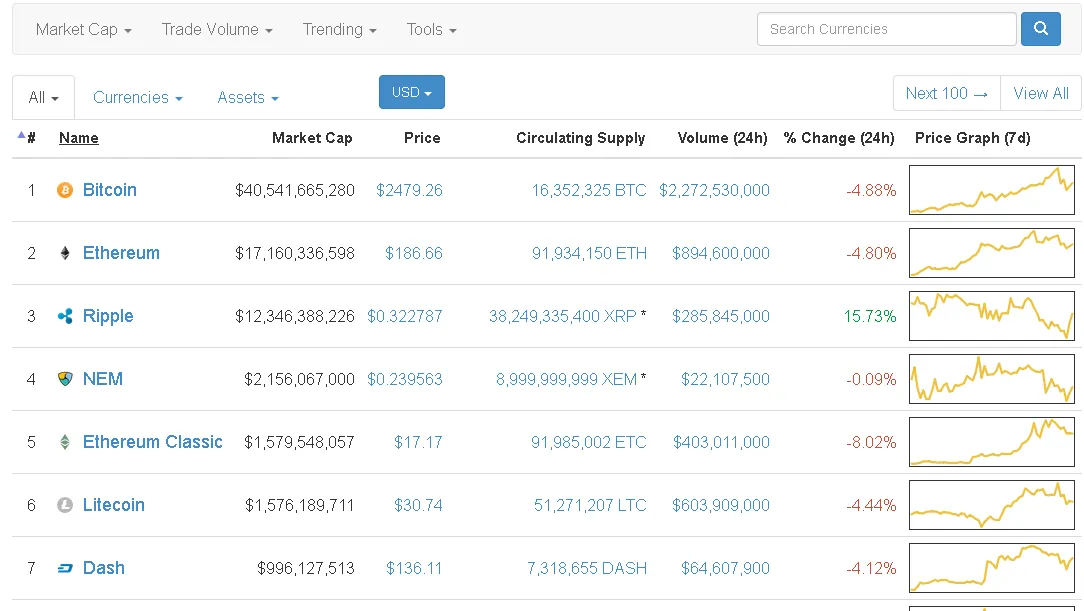
Task: Open the Market Cap menu
Action: pos(83,30)
